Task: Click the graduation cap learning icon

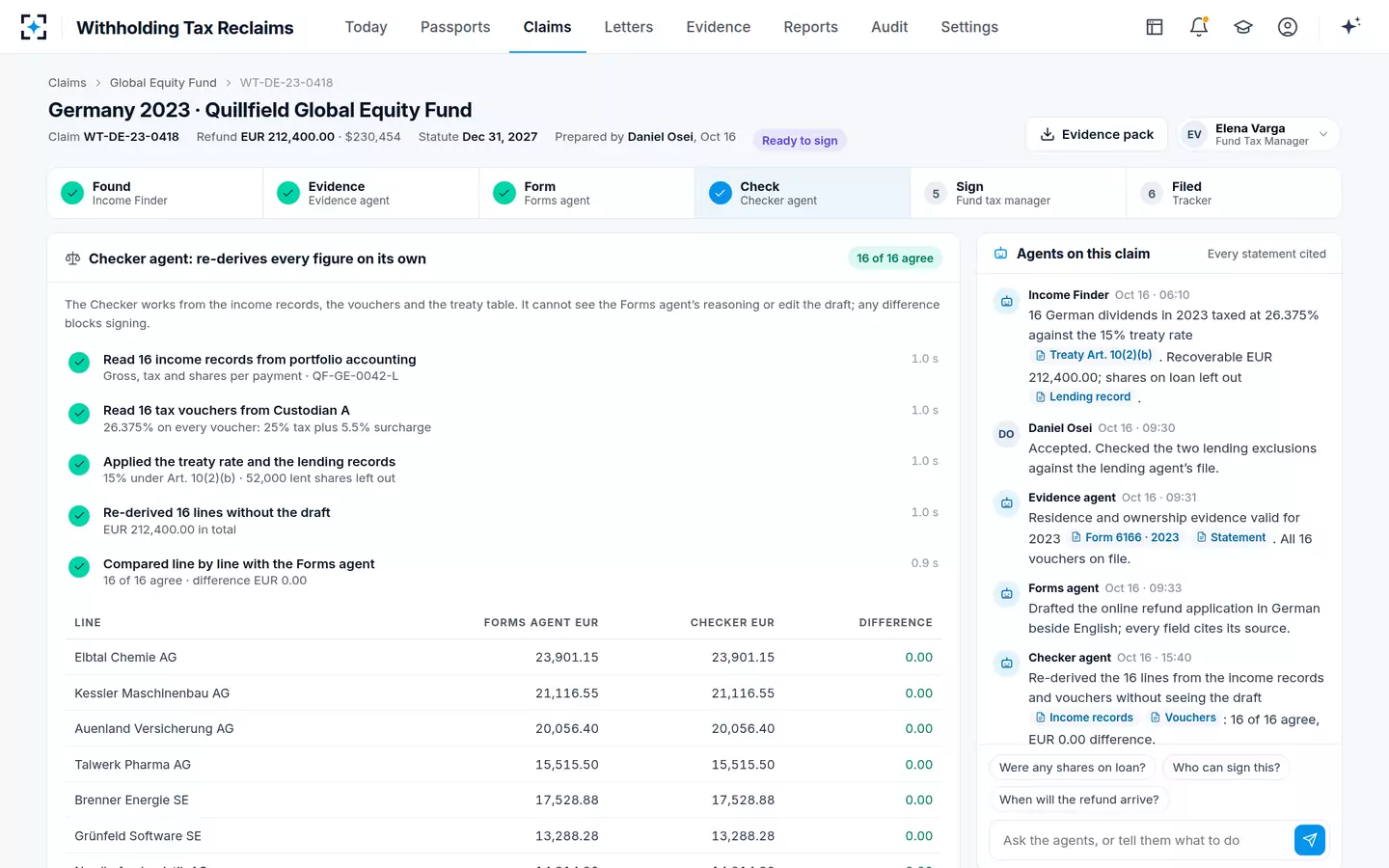Action: click(x=1243, y=27)
